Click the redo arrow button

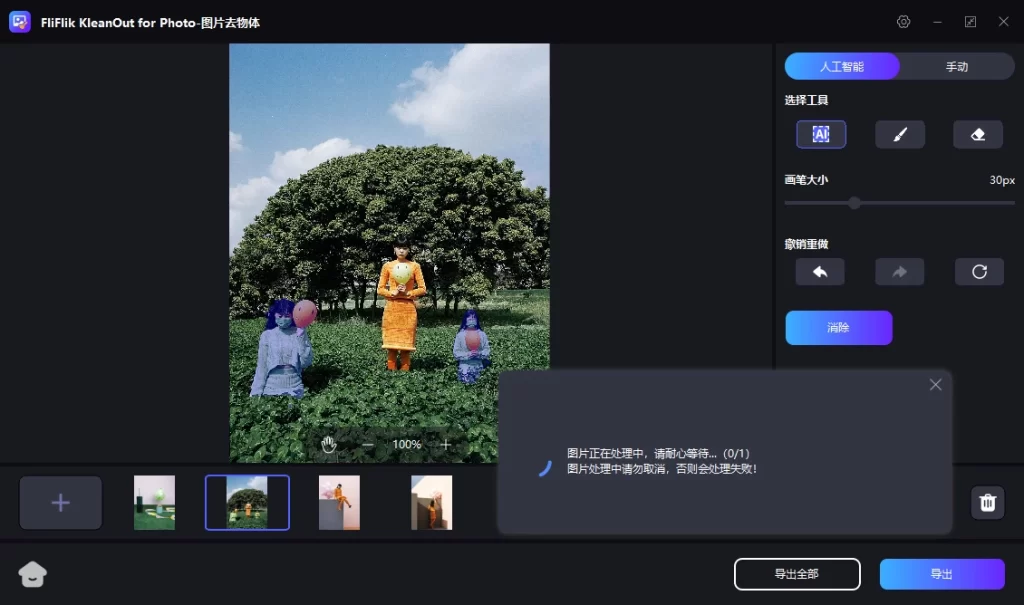click(x=899, y=272)
